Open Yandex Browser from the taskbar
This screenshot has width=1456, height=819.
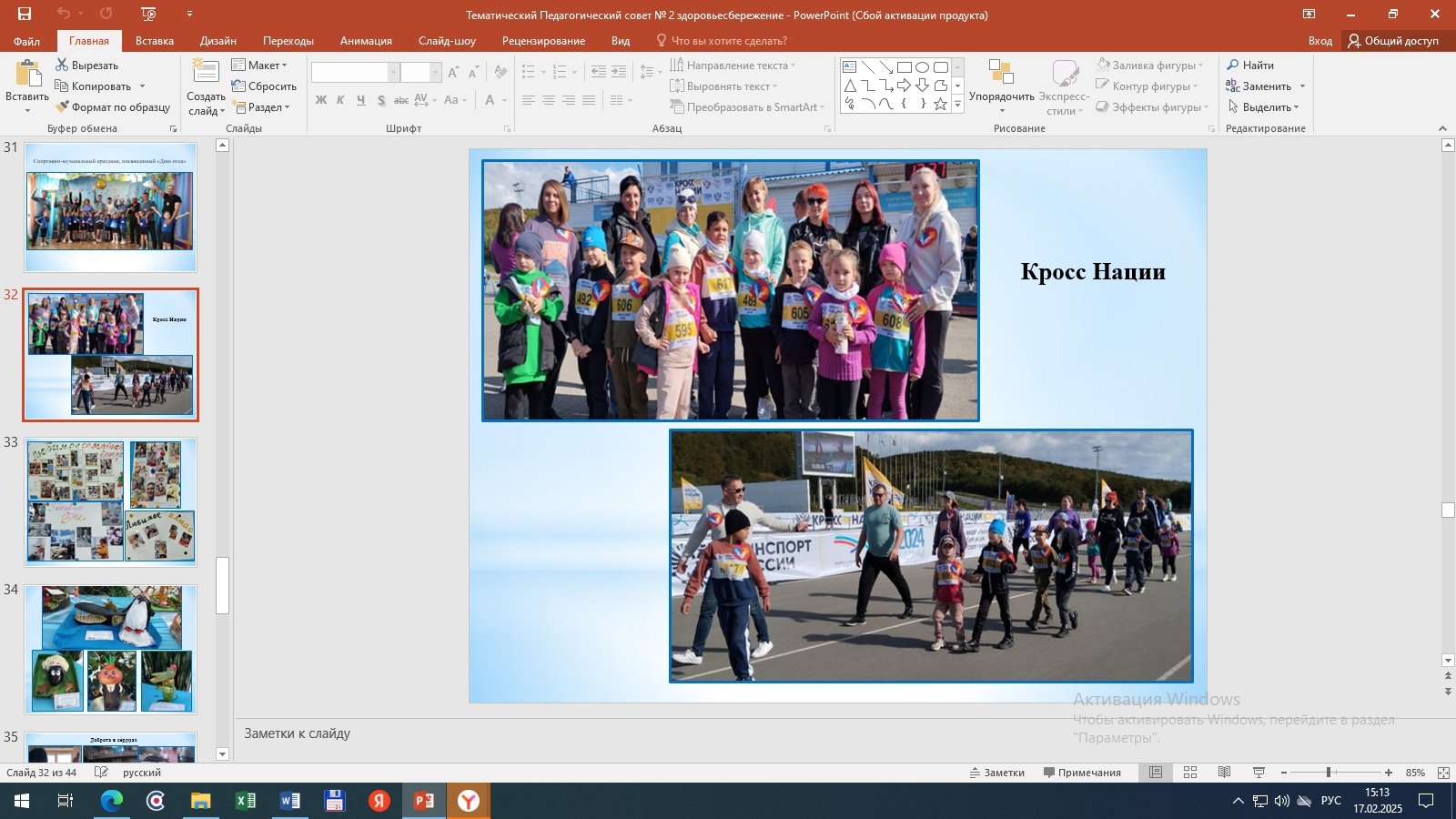[469, 801]
